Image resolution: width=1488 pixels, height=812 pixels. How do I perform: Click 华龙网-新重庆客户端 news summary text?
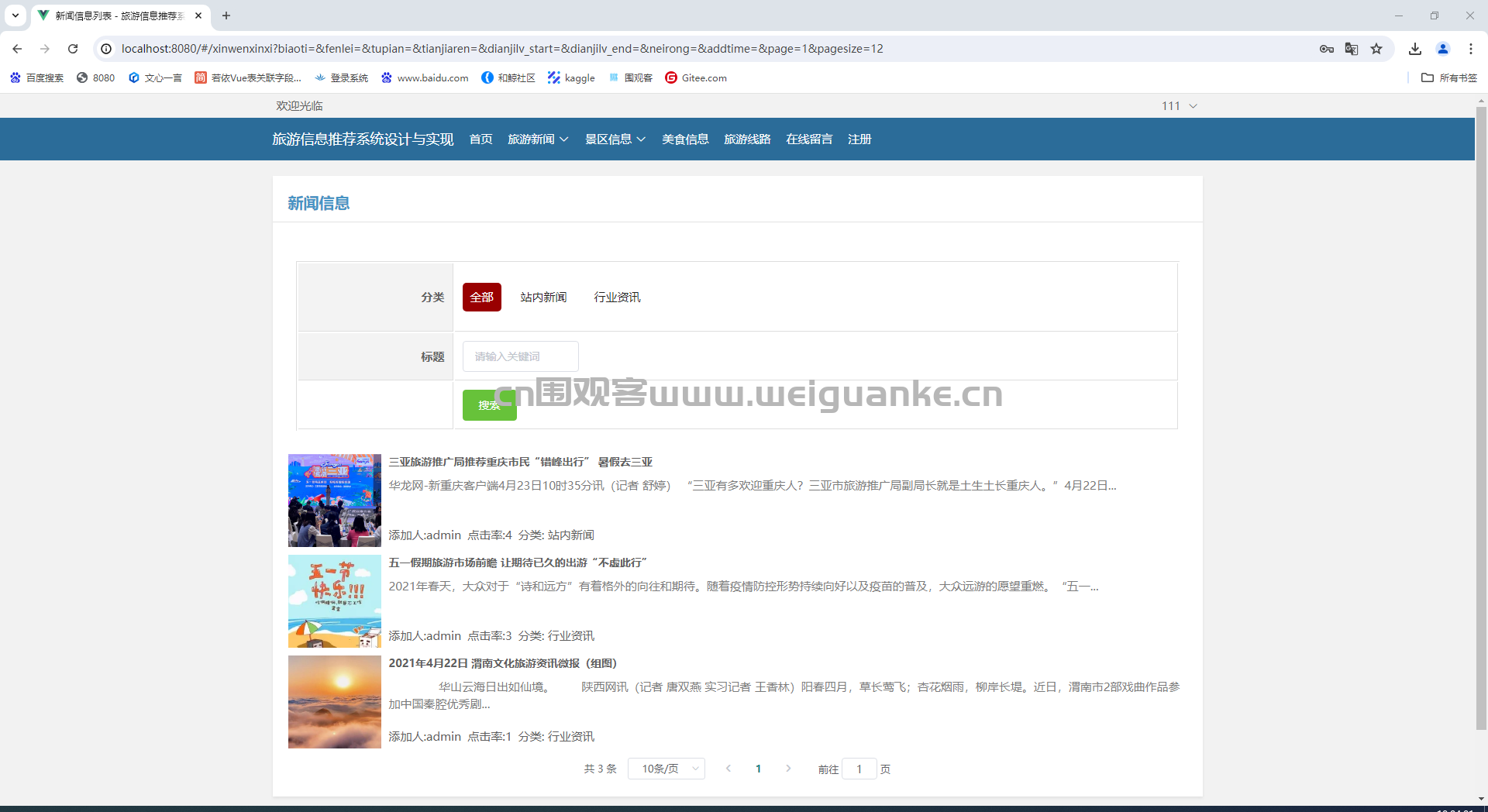coord(753,486)
